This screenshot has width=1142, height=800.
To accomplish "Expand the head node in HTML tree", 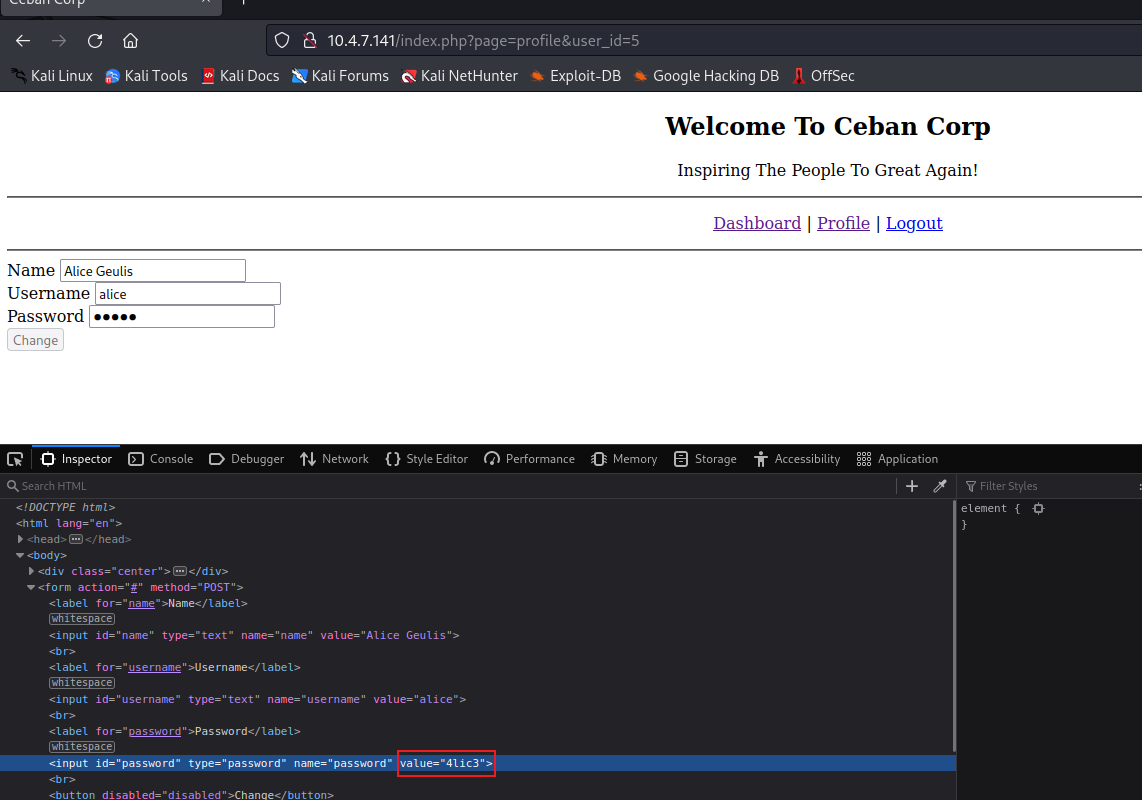I will [x=20, y=539].
